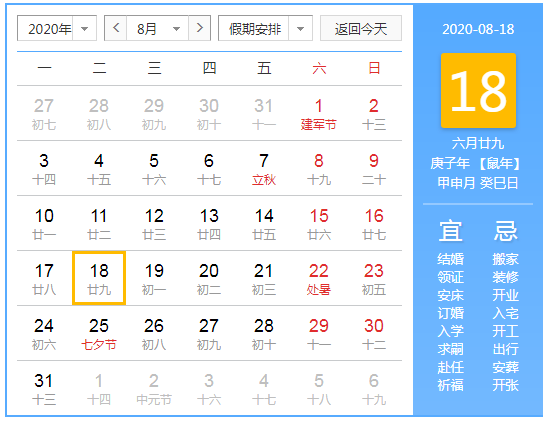548x422 pixels.
Task: Select August 25 七夕节 date
Action: point(99,333)
